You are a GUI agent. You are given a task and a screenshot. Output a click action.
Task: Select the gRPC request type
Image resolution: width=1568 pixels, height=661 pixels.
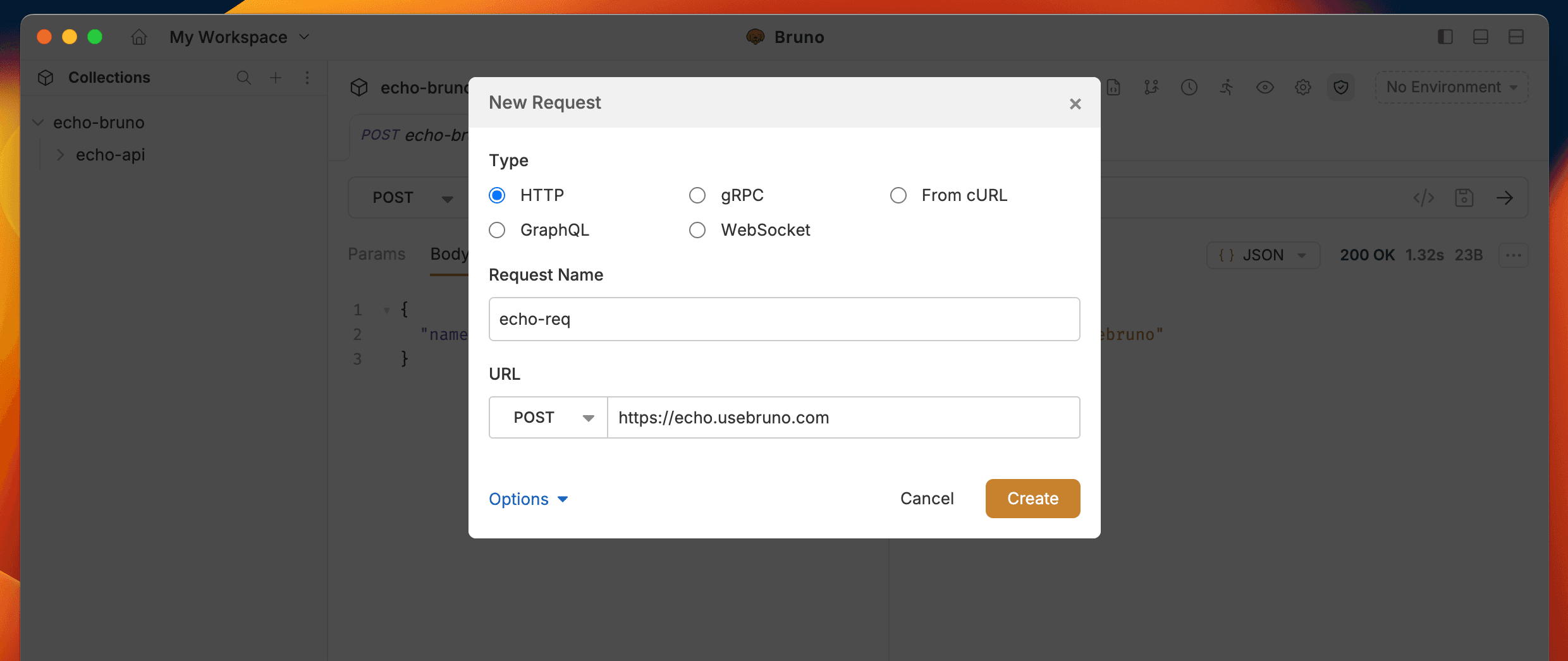tap(697, 195)
